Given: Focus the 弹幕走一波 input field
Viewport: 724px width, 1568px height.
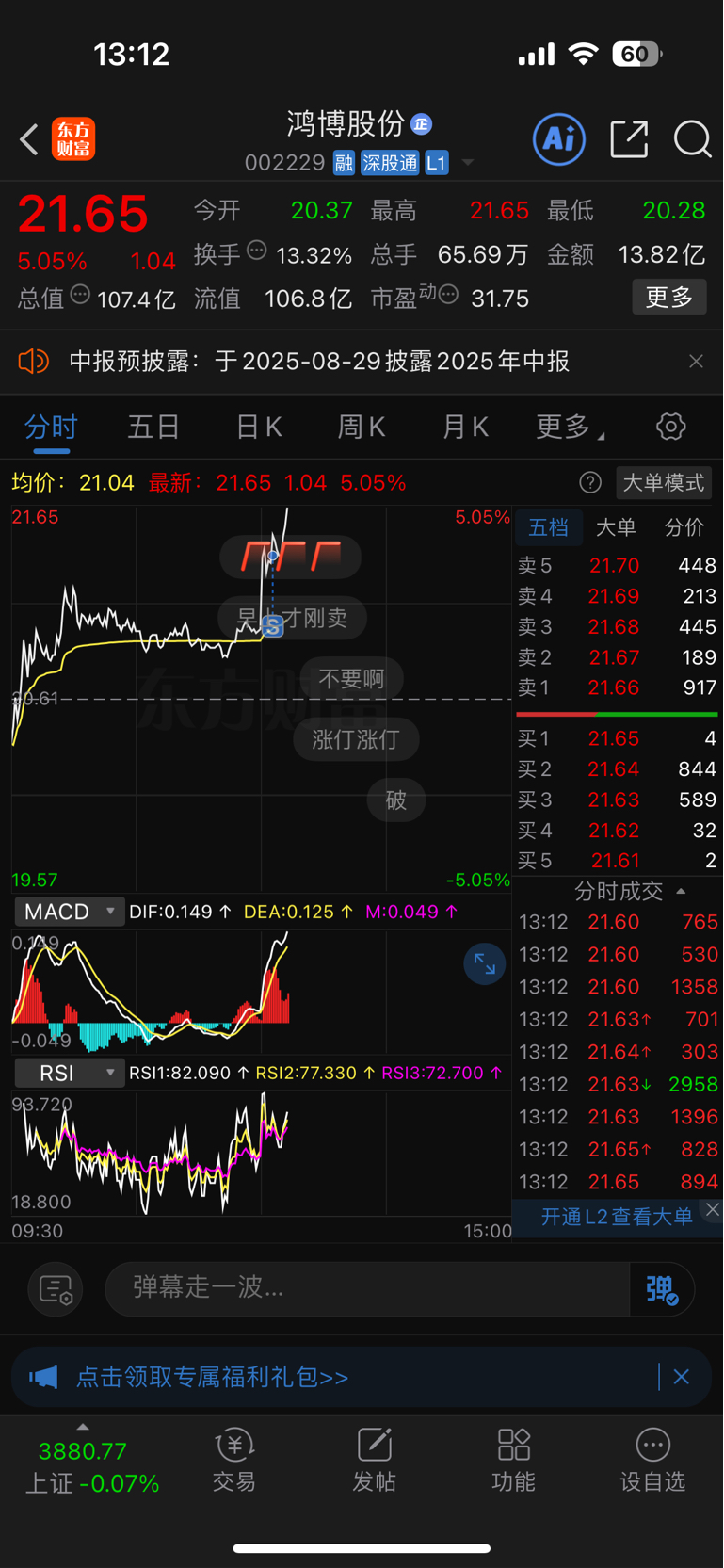Looking at the screenshot, I should point(367,1288).
